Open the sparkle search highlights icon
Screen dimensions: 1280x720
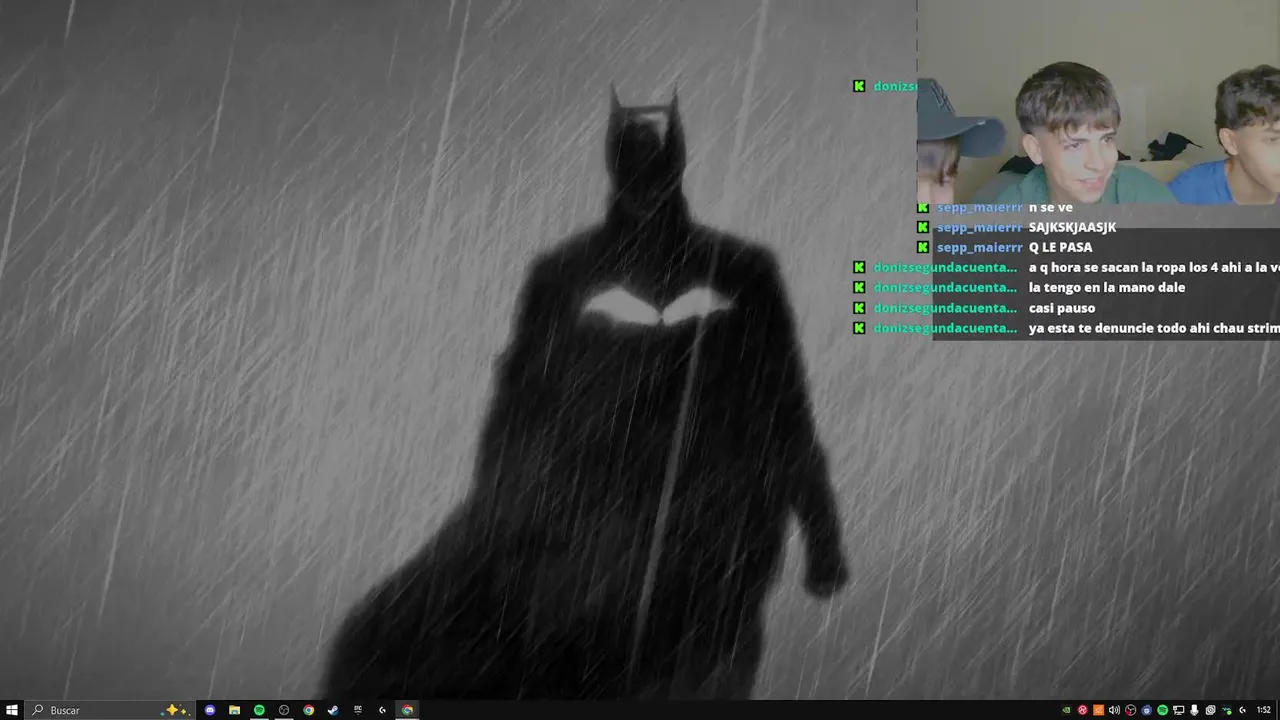(x=176, y=710)
